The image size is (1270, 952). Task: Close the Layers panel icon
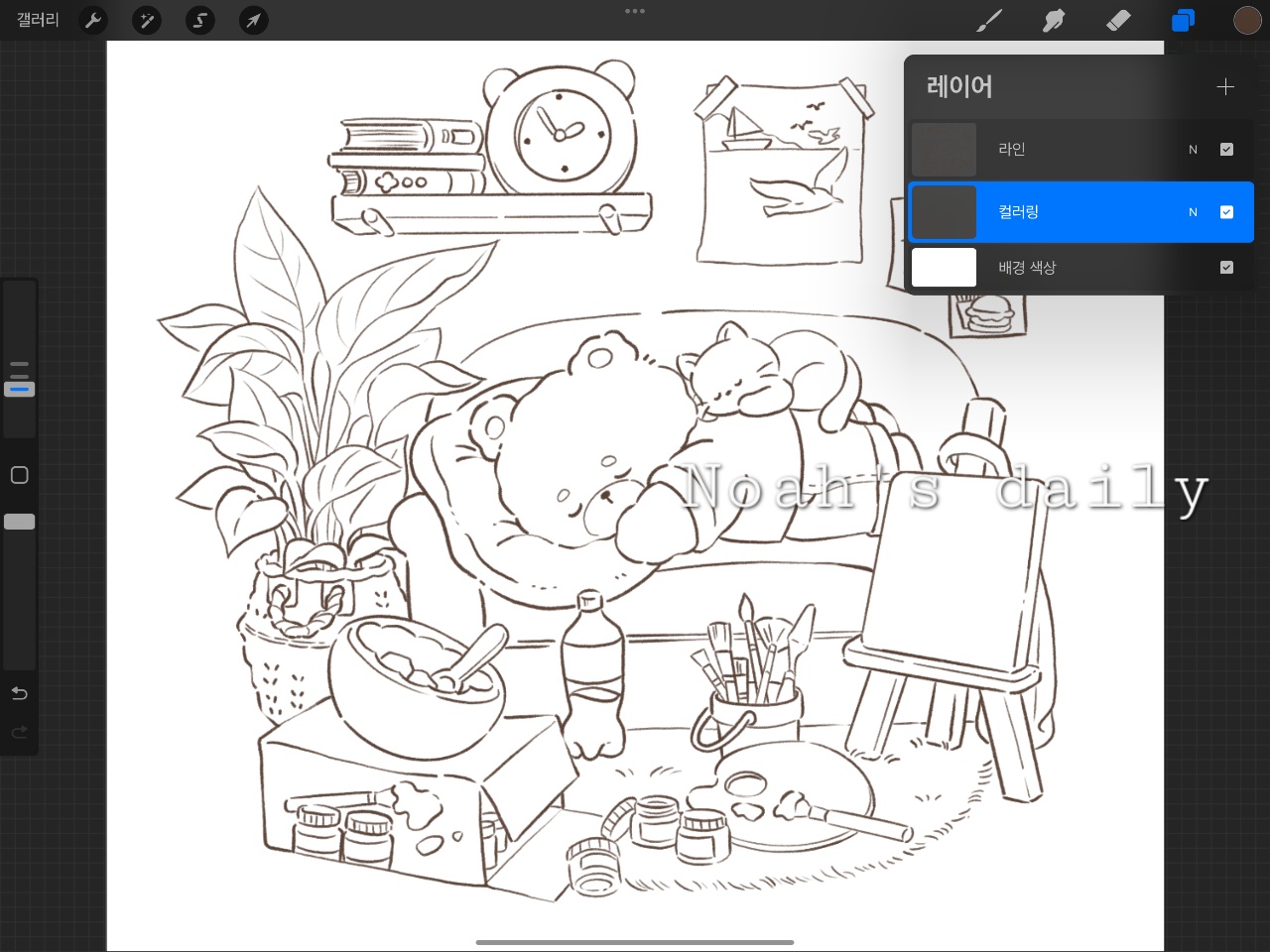click(1183, 20)
